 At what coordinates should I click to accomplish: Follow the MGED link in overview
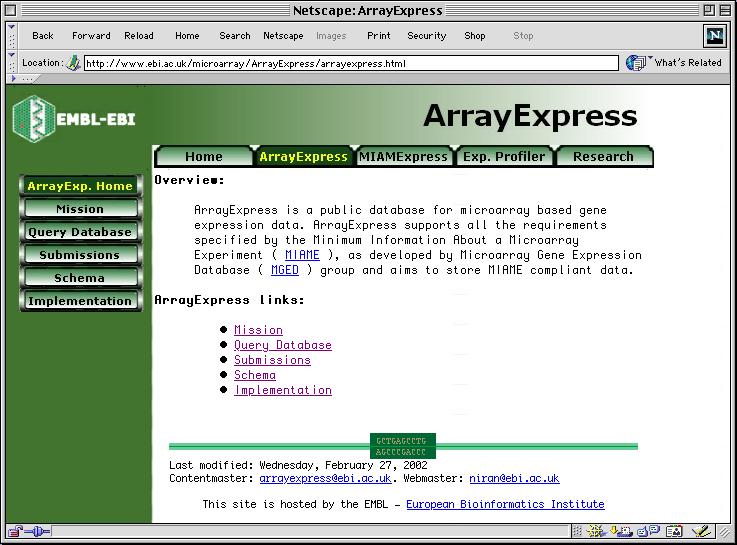pos(285,270)
